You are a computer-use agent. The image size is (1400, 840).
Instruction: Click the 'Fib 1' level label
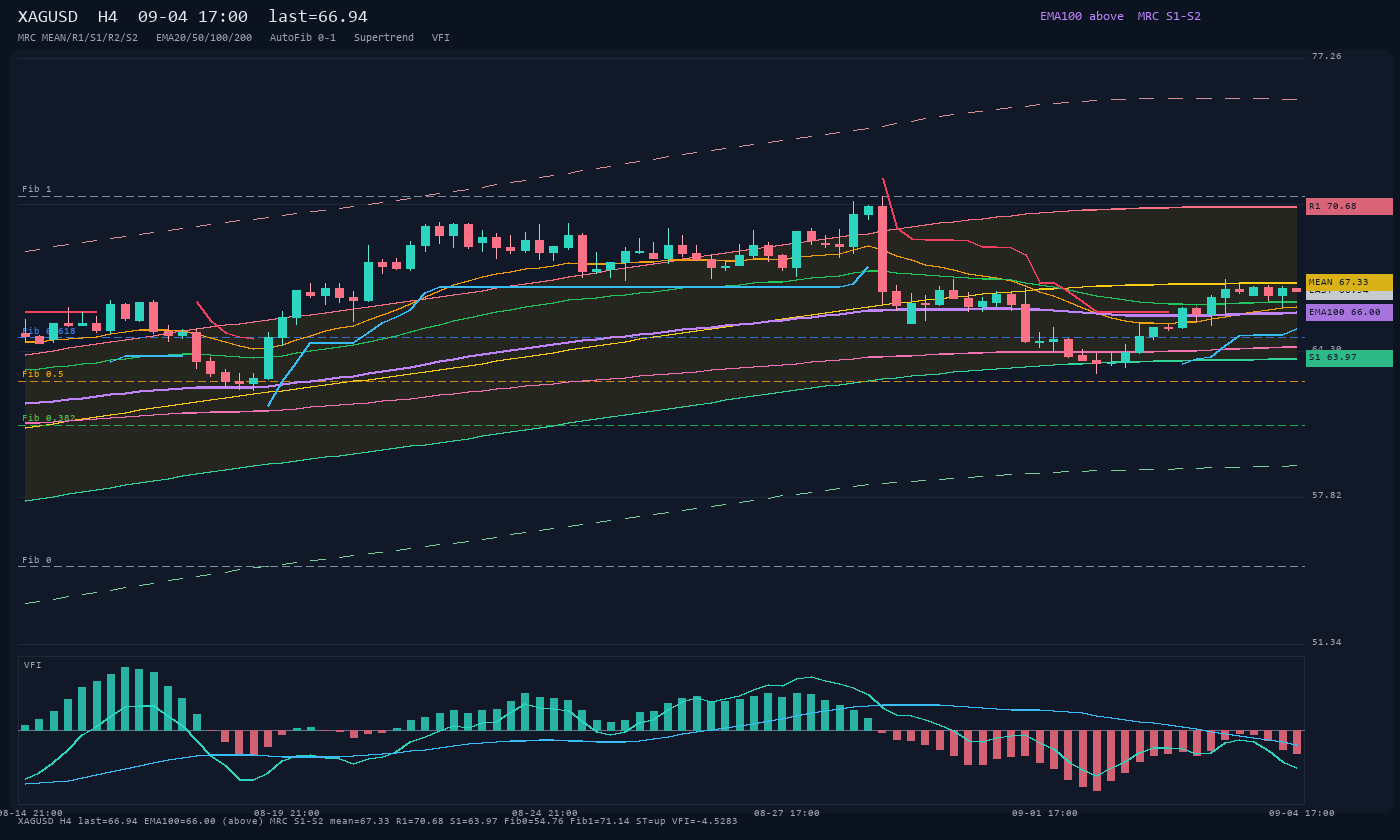tap(37, 189)
